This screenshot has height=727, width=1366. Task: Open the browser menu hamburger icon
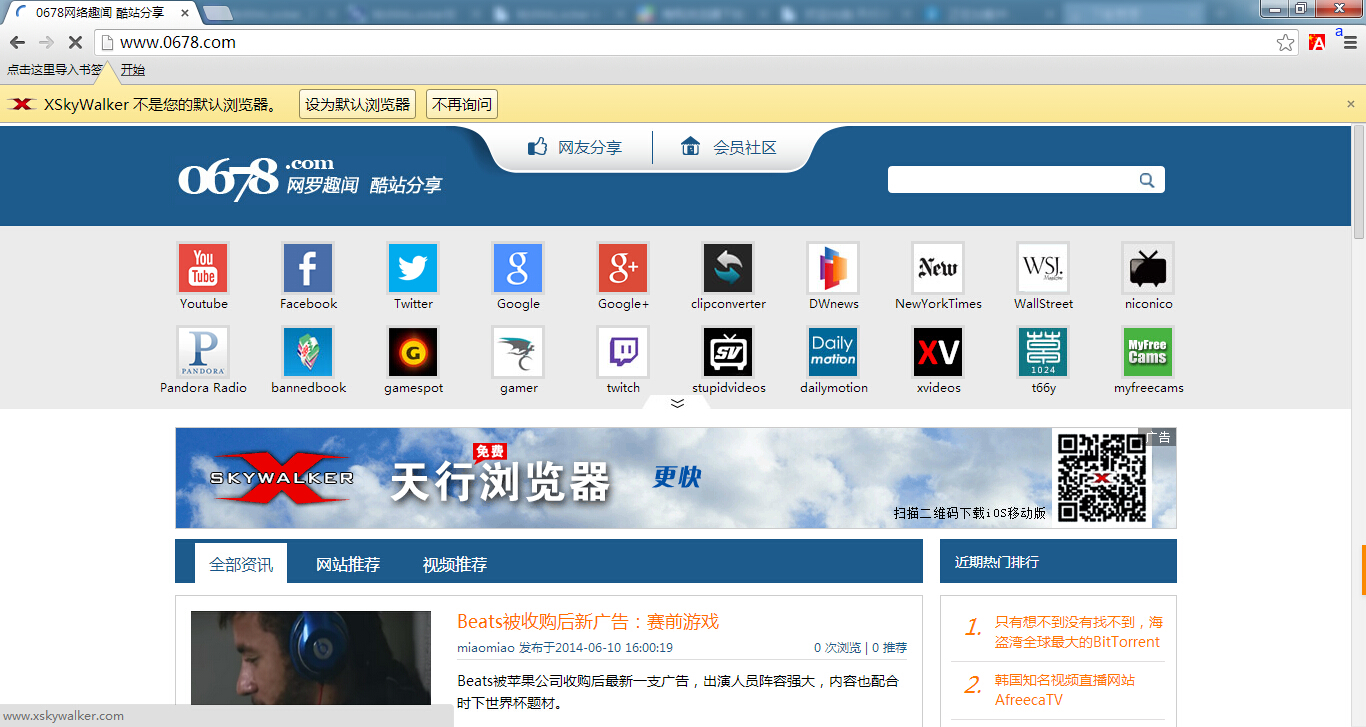(x=1349, y=42)
